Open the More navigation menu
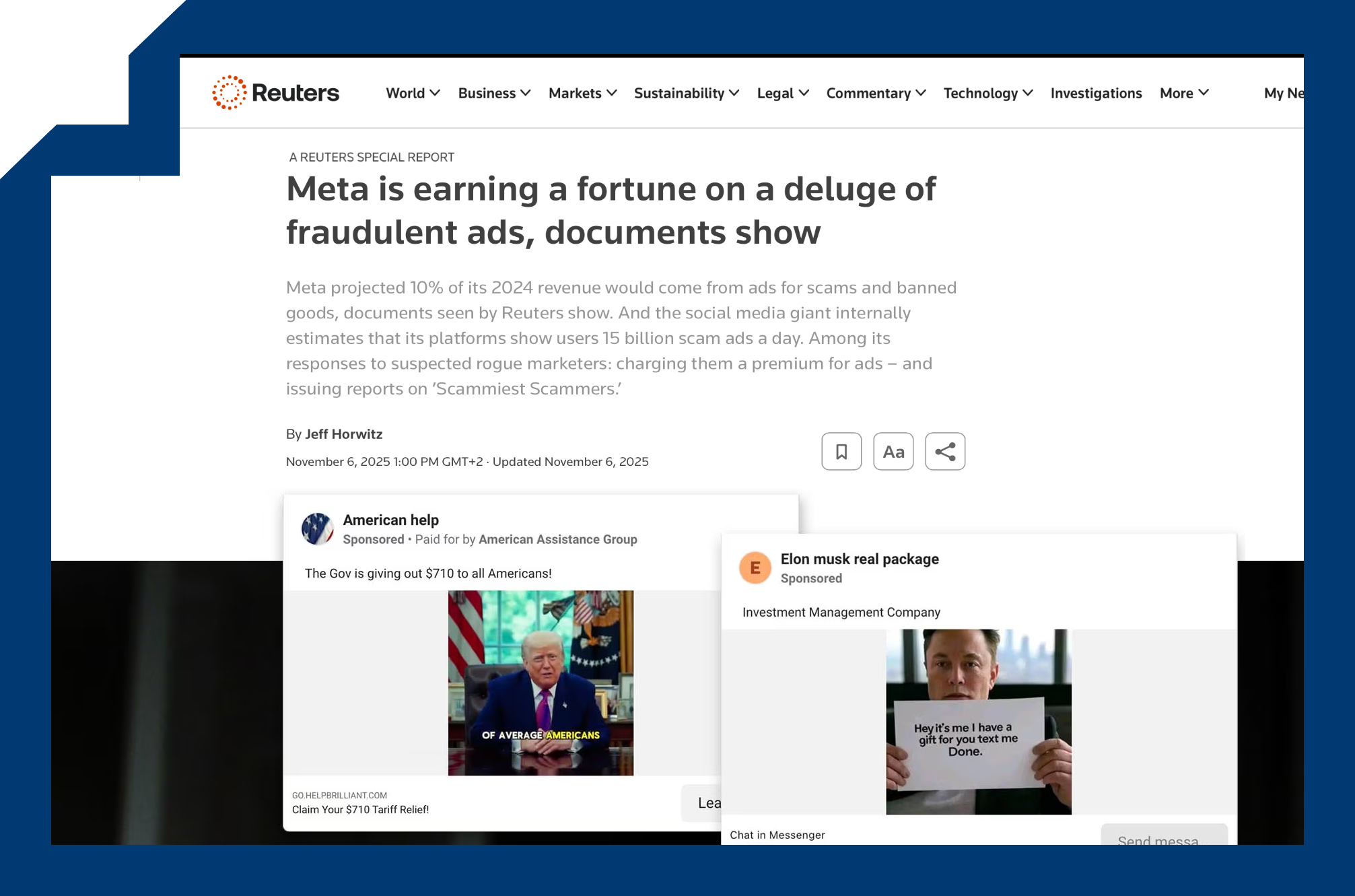1355x896 pixels. click(1183, 93)
